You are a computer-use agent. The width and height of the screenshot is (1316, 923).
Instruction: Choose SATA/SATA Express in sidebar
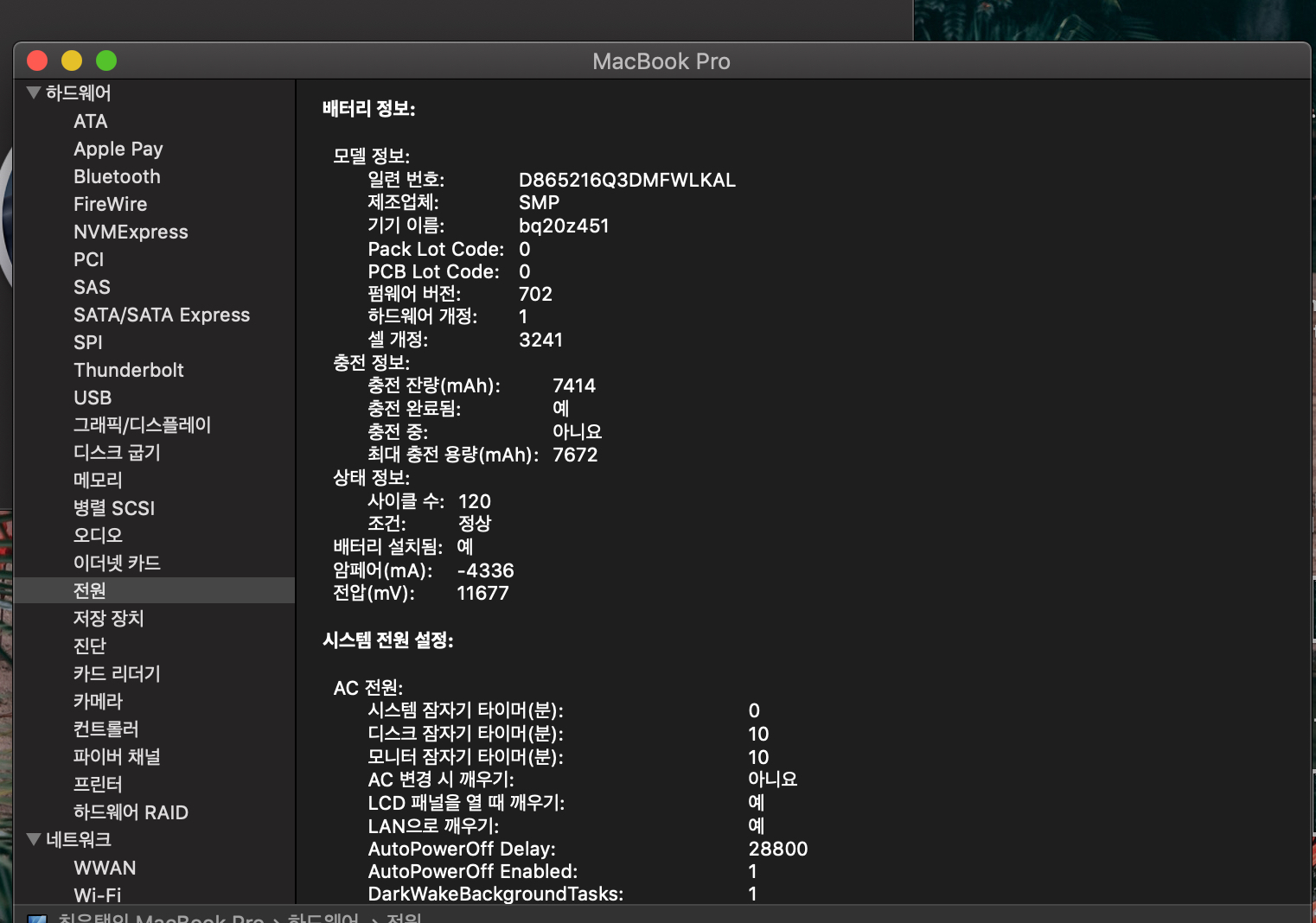click(x=162, y=315)
